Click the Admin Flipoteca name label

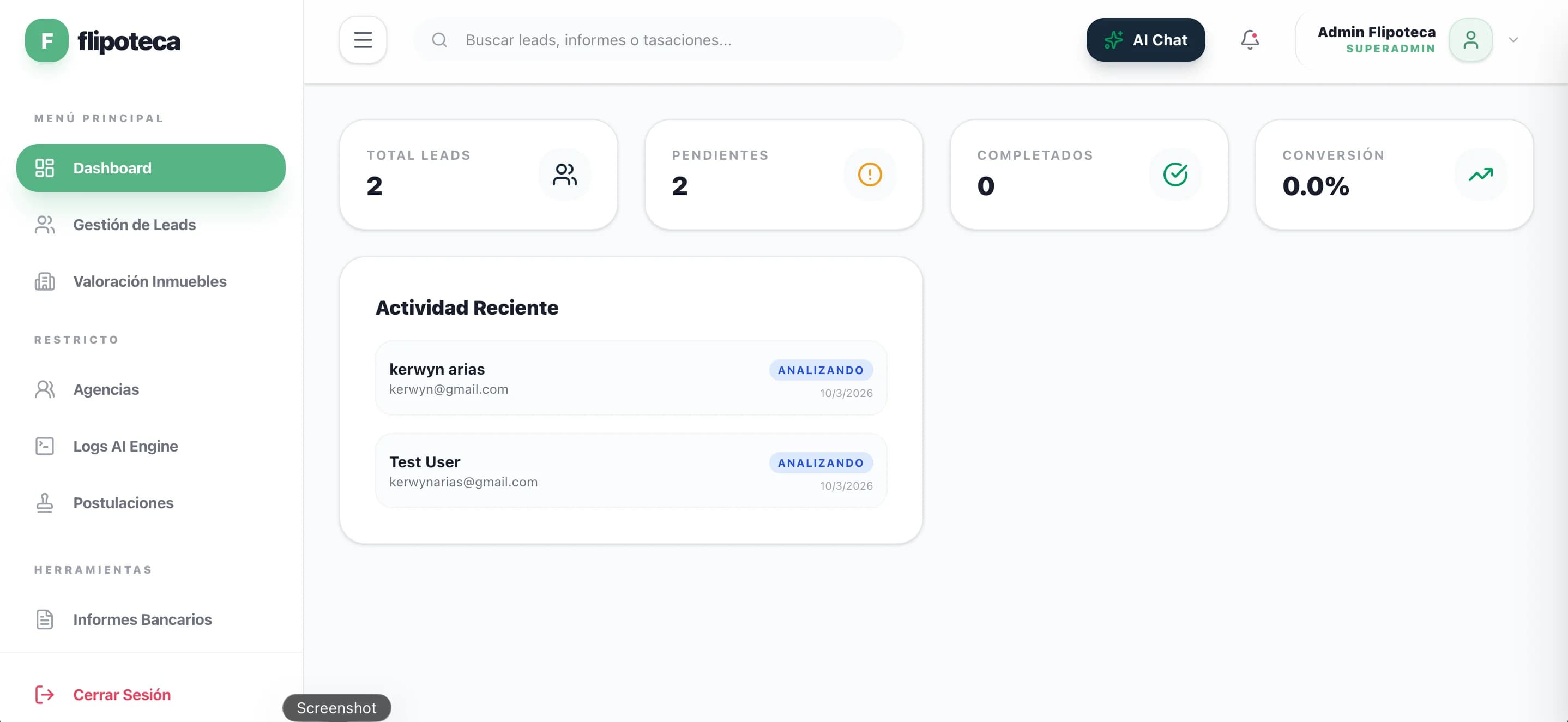pos(1376,32)
